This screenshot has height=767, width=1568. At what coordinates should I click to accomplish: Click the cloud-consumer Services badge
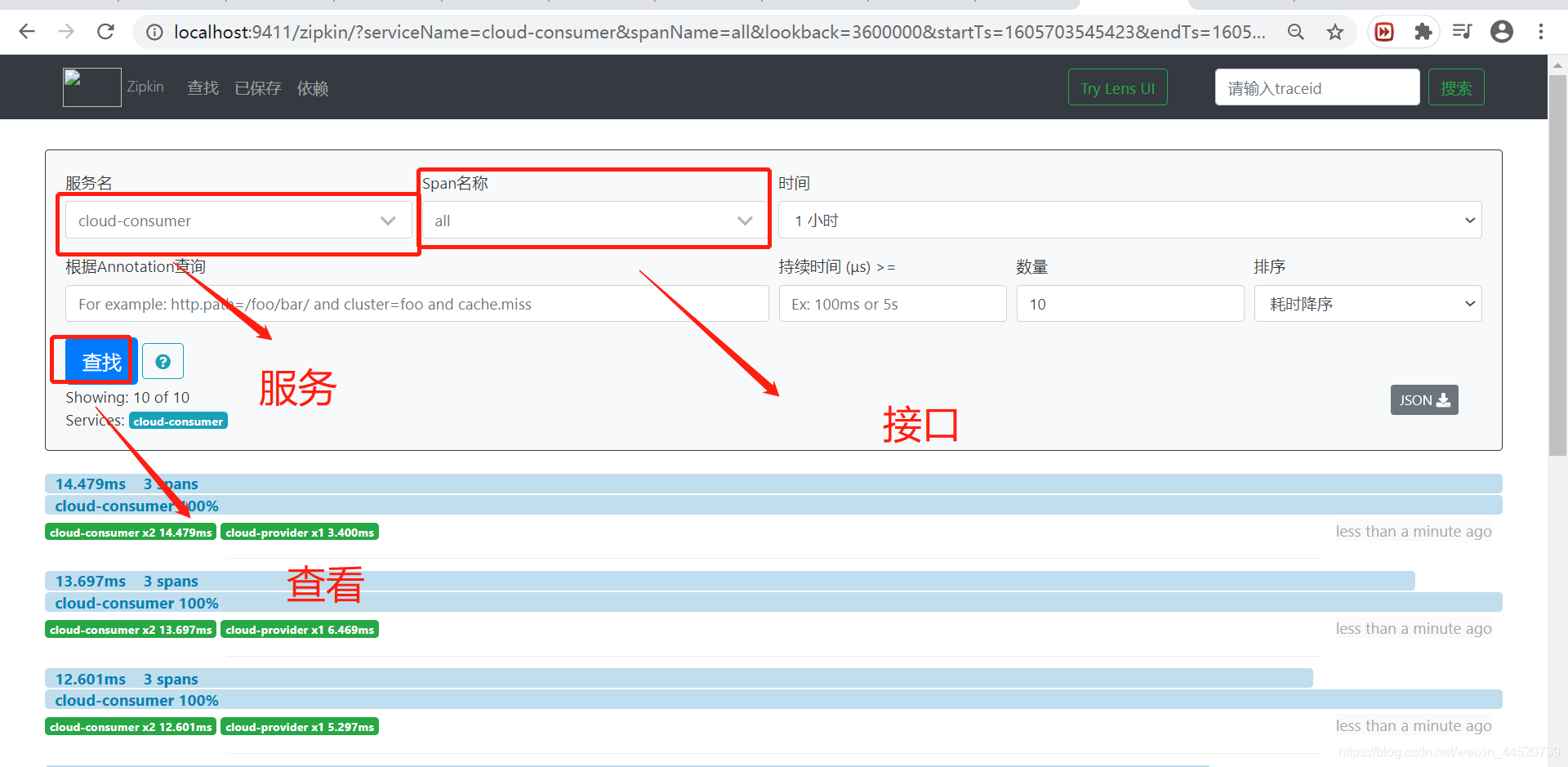point(178,421)
